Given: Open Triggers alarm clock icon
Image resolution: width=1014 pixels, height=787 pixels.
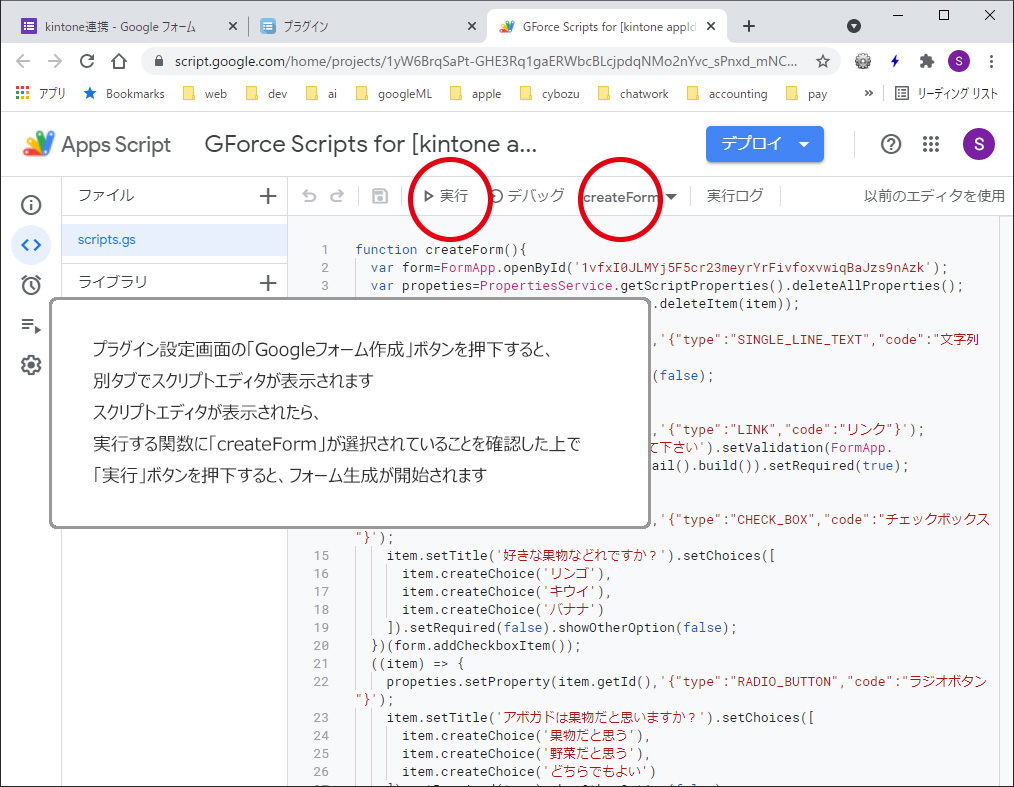Looking at the screenshot, I should 31,285.
